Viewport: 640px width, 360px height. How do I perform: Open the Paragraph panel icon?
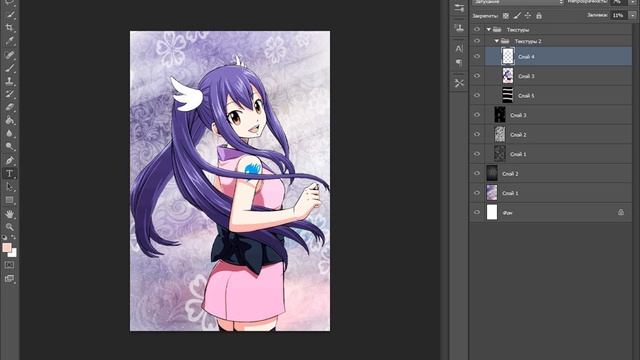[459, 62]
